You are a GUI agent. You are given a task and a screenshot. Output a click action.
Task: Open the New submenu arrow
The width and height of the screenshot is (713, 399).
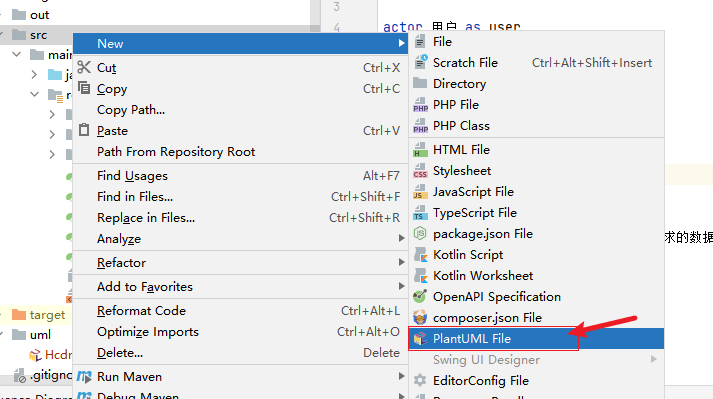point(401,43)
